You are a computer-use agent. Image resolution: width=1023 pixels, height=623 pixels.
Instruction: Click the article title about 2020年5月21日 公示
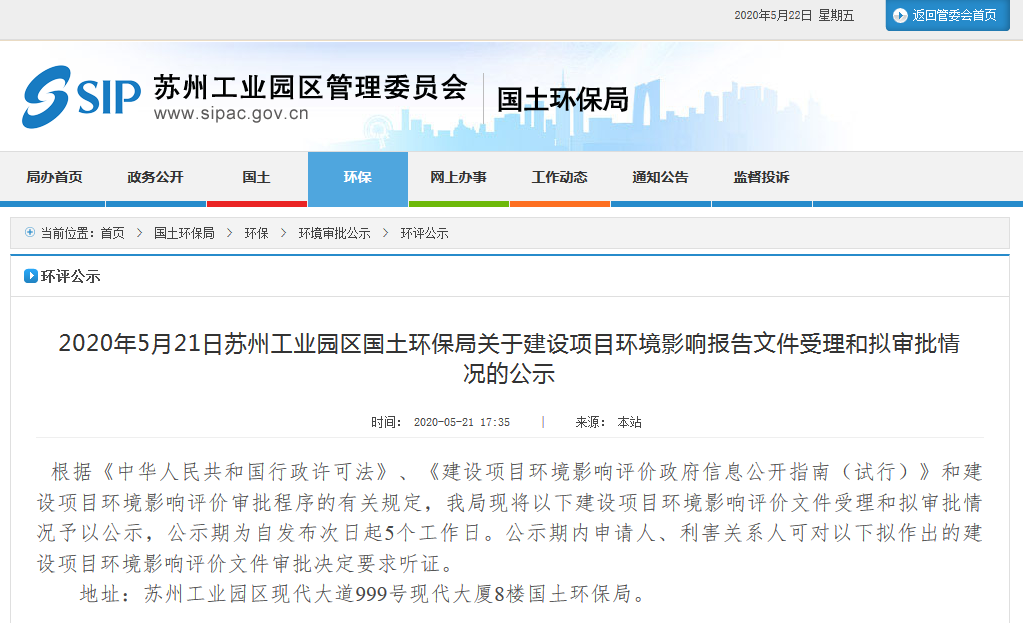pos(509,359)
